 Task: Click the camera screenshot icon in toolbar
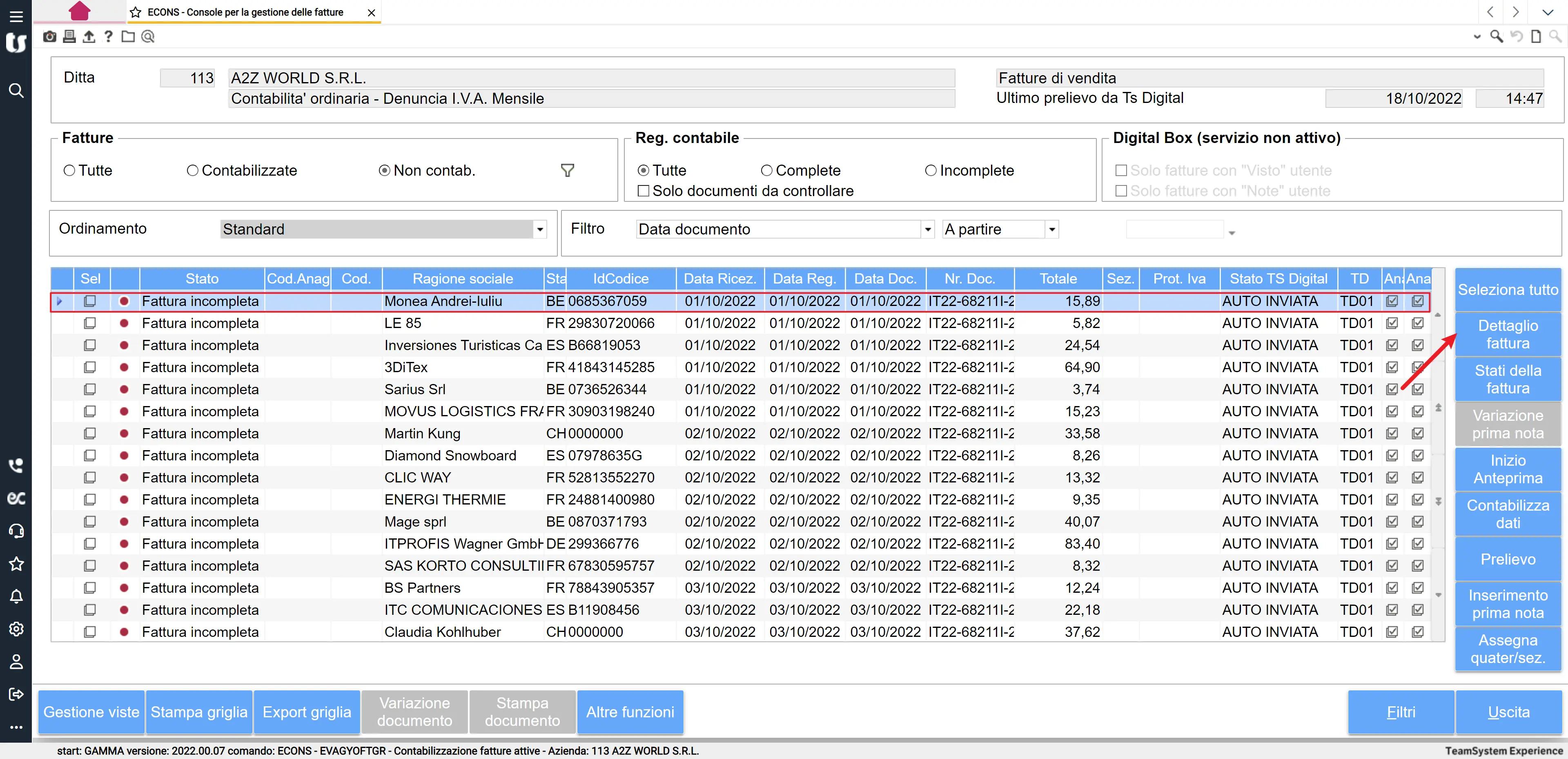50,36
